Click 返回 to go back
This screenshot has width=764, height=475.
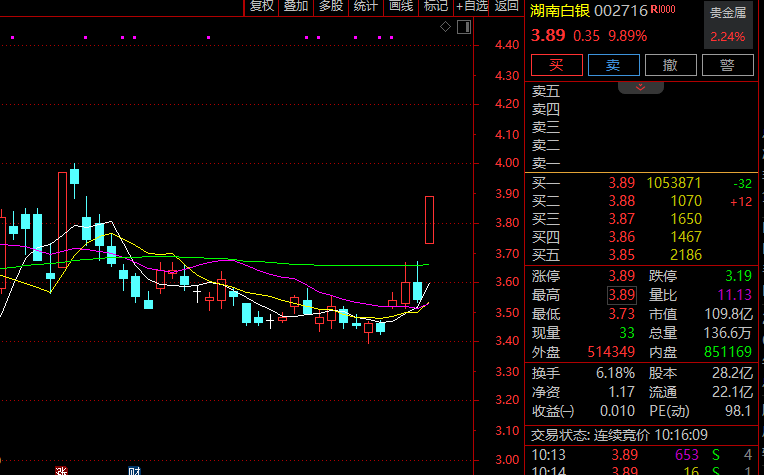coord(506,6)
